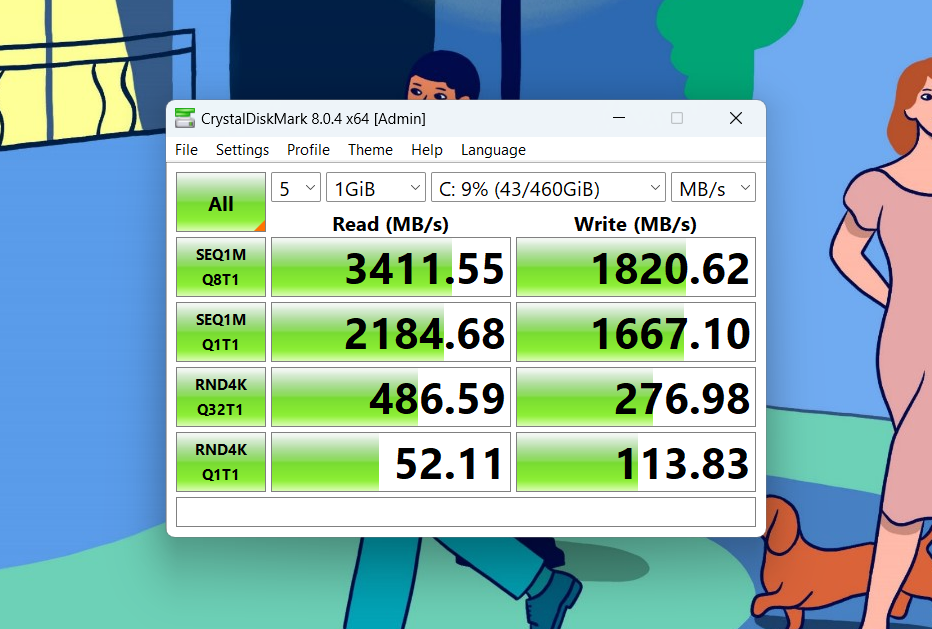The height and width of the screenshot is (629, 932).
Task: Click the SEQ1M Q1T1 write result 1667.10
Action: [635, 332]
